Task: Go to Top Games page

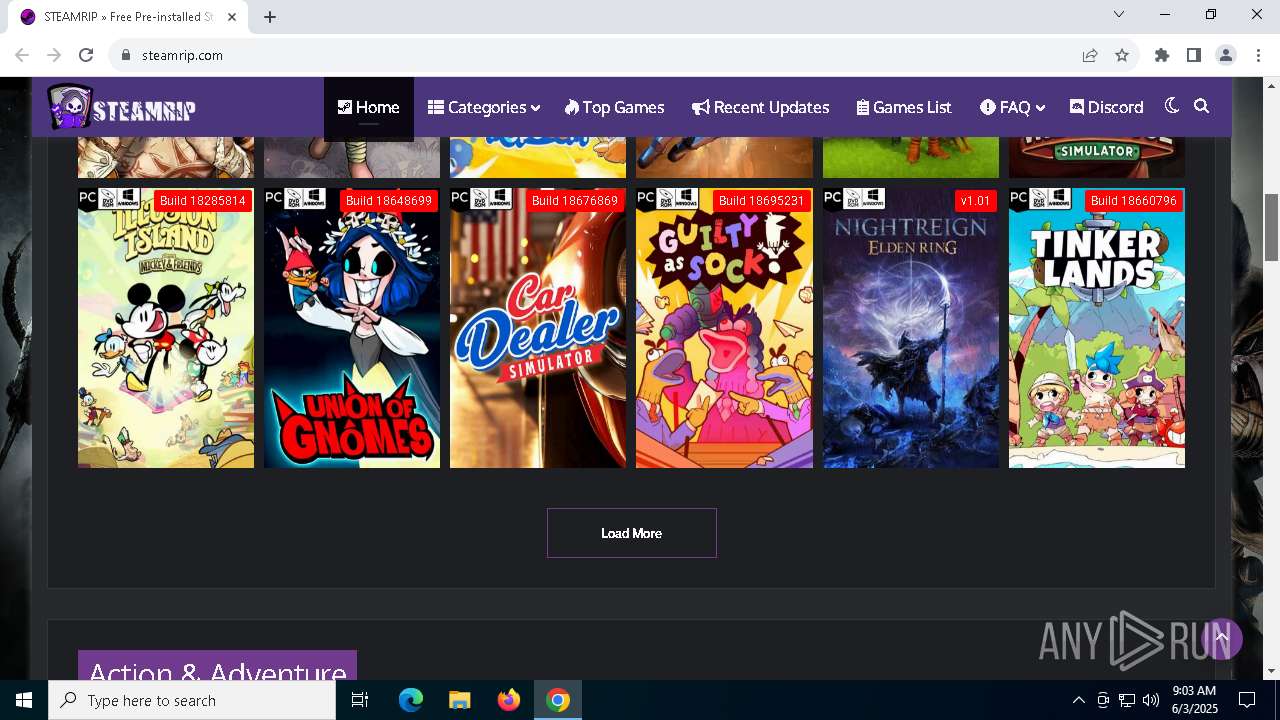Action: tap(614, 107)
